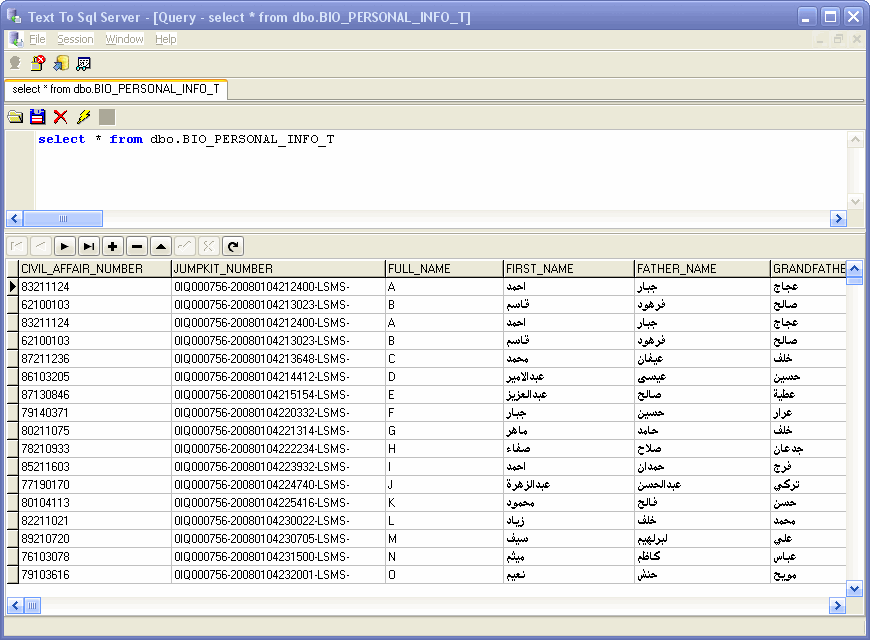
Task: Open the Window menu
Action: coord(124,39)
